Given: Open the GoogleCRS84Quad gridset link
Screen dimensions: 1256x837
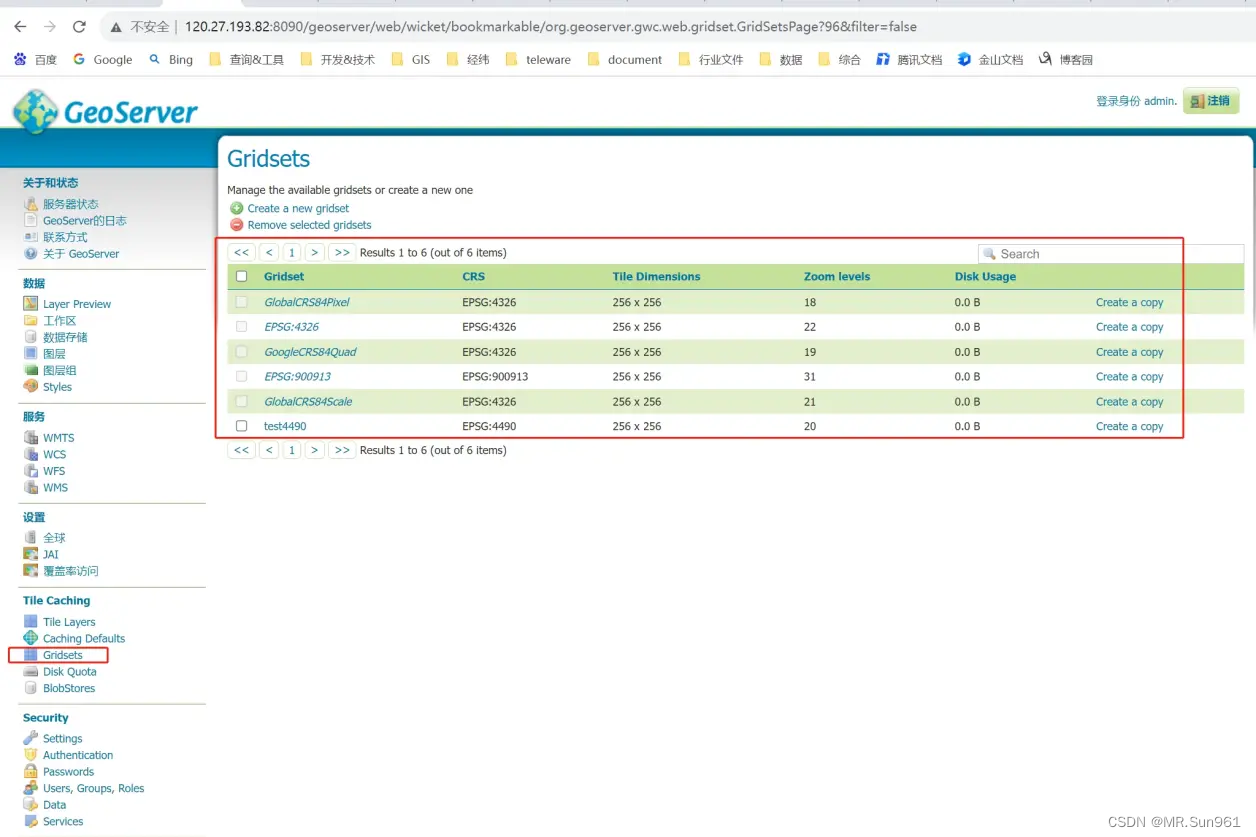Looking at the screenshot, I should click(x=310, y=352).
